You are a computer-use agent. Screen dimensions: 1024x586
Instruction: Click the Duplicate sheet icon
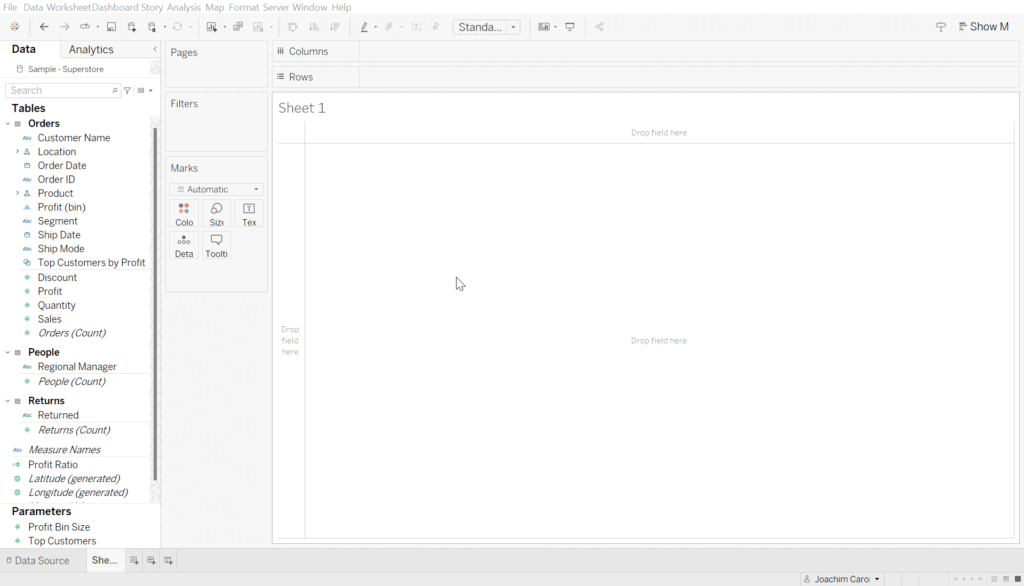[x=238, y=27]
